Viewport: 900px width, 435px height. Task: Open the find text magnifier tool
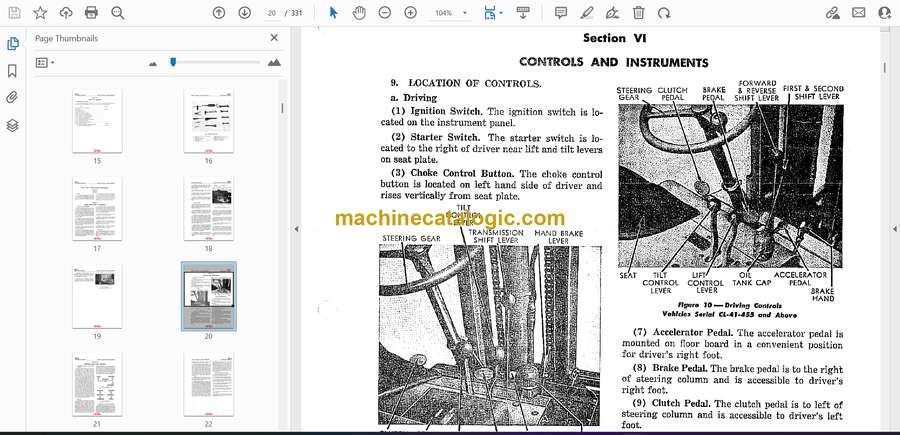pyautogui.click(x=118, y=13)
